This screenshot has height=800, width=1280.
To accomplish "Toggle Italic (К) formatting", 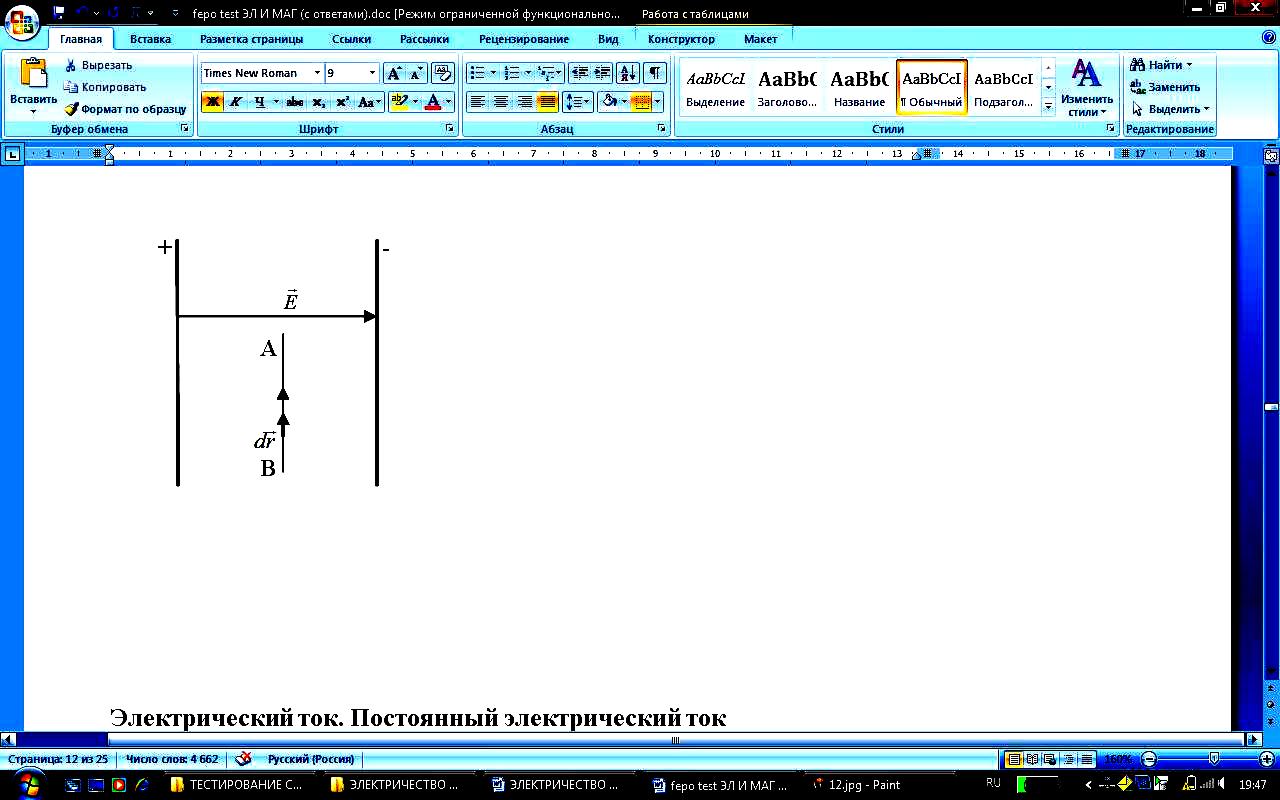I will pos(236,102).
